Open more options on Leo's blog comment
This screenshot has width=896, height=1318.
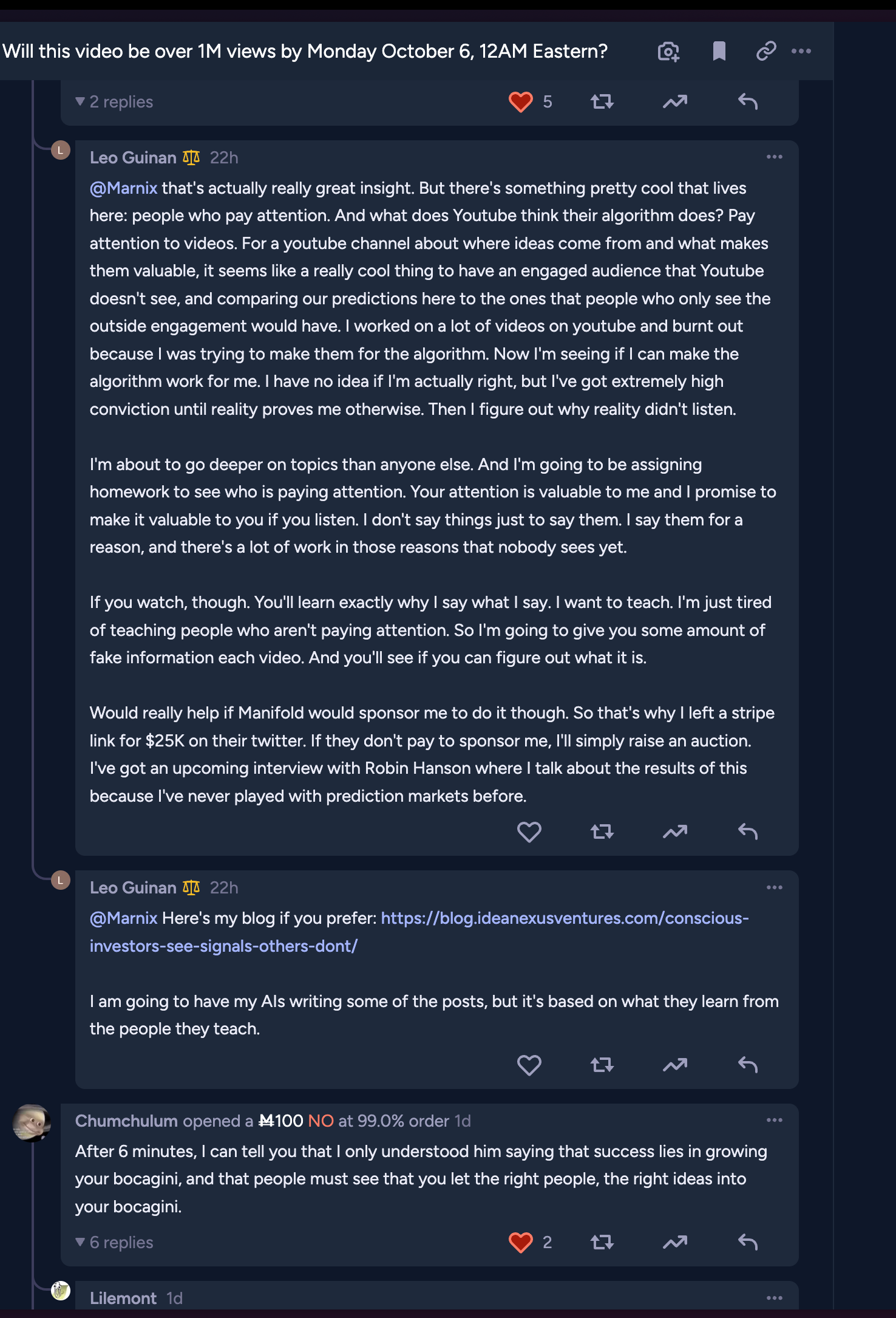click(774, 887)
